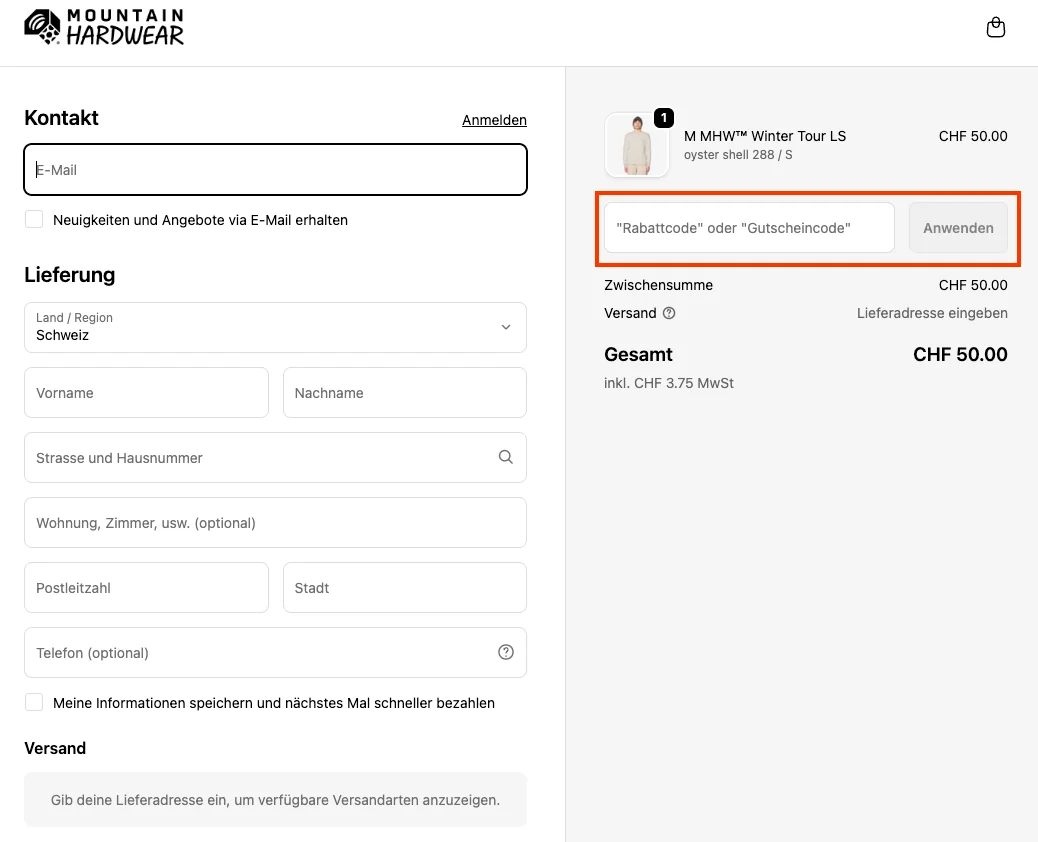This screenshot has width=1038, height=842.
Task: Open the shopping bag cart icon
Action: [995, 28]
